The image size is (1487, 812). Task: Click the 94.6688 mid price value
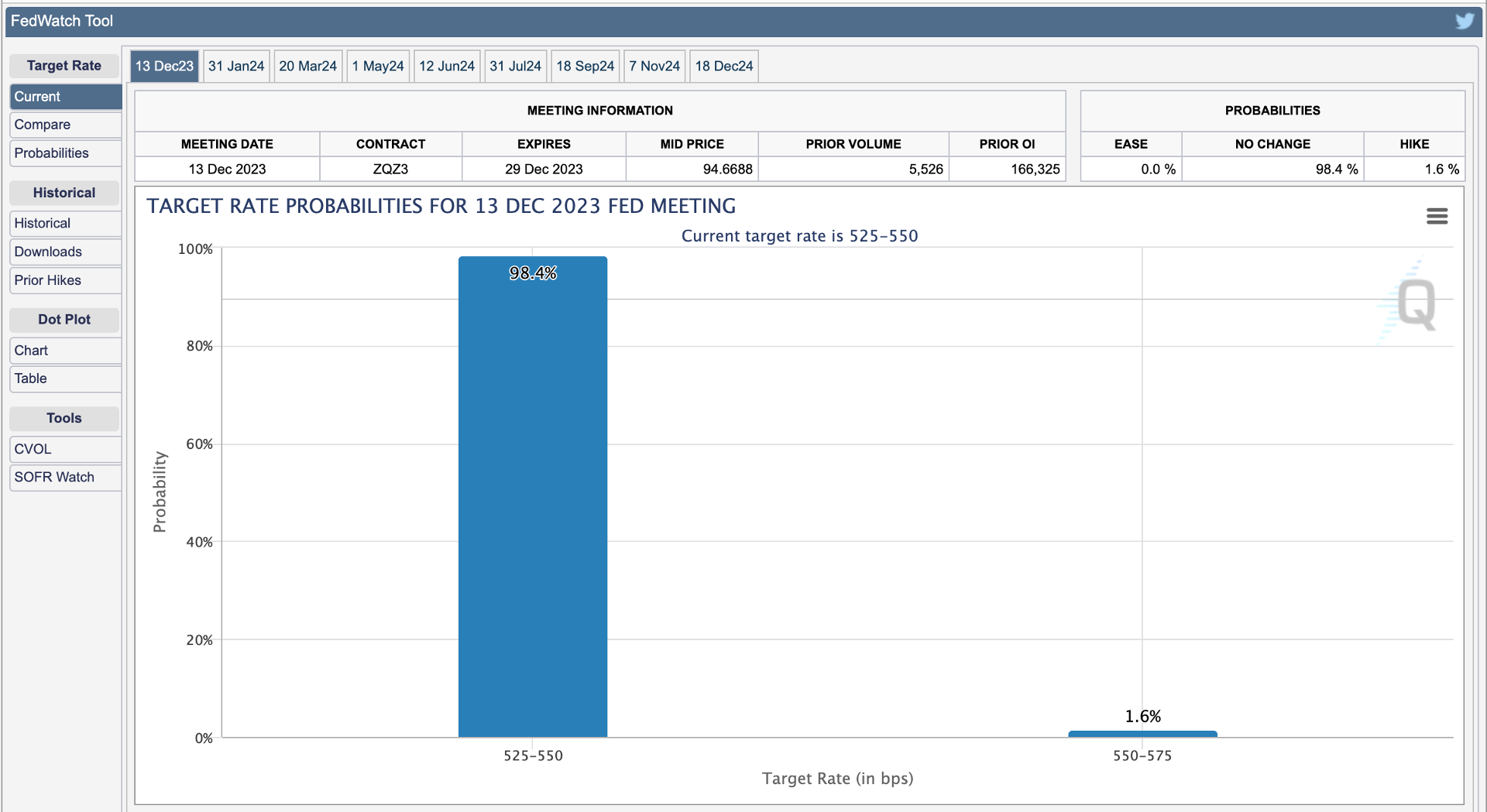click(727, 169)
